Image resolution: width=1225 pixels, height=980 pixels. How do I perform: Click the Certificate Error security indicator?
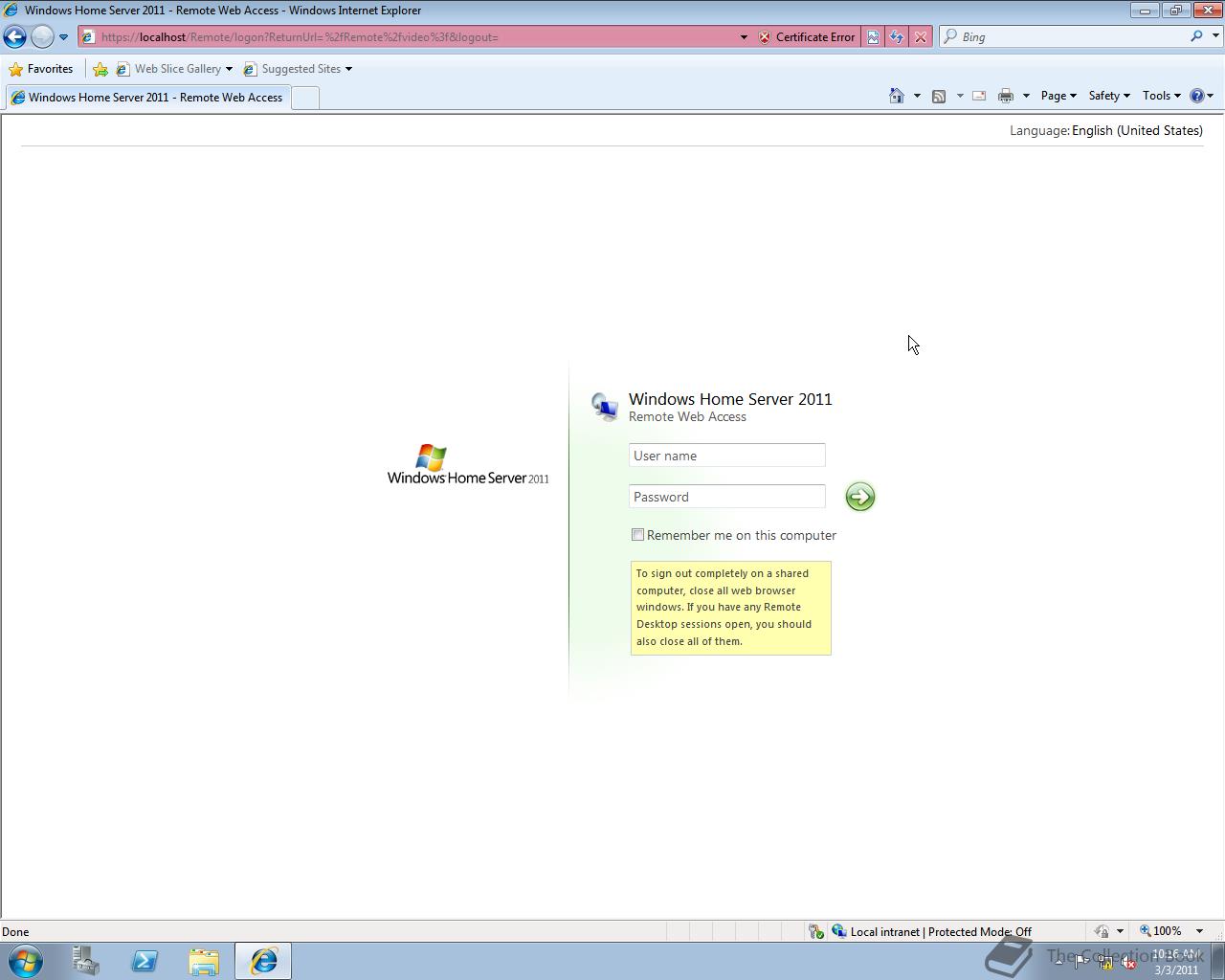tap(807, 37)
